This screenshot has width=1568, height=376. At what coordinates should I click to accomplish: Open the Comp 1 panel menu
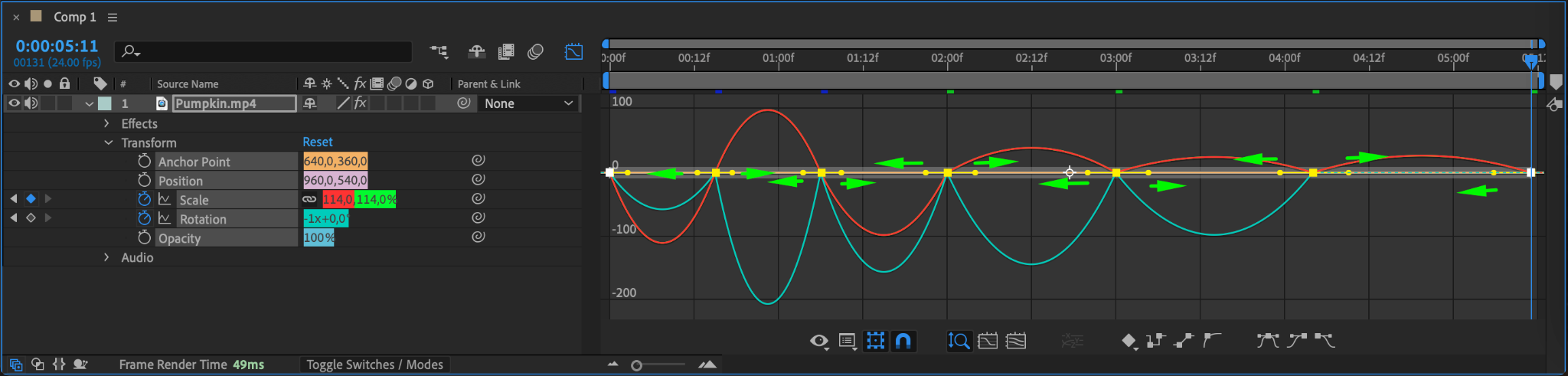tap(113, 17)
